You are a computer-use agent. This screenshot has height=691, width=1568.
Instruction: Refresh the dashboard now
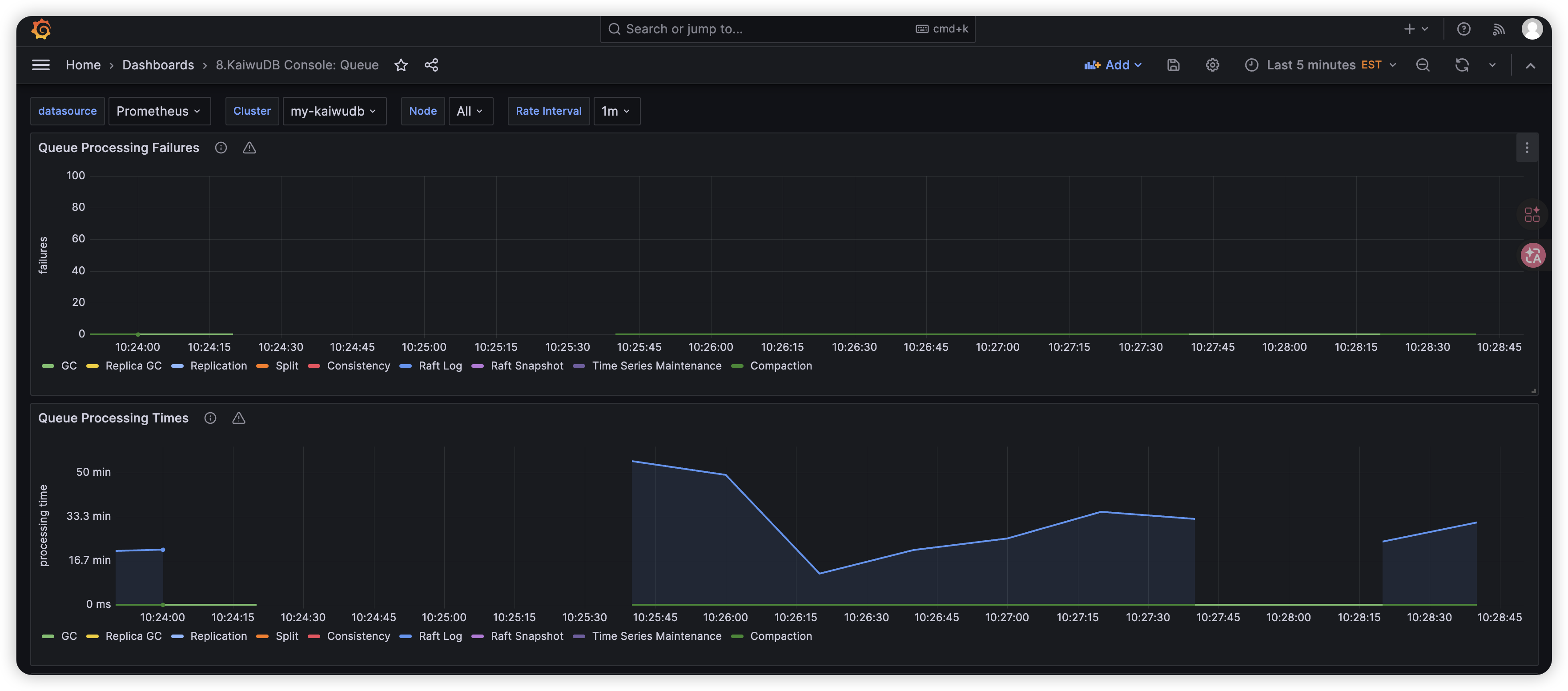pyautogui.click(x=1461, y=65)
